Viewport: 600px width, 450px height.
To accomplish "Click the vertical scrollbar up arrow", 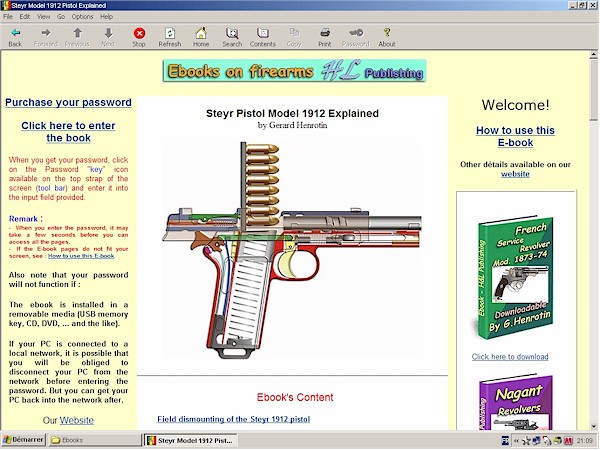I will point(593,55).
